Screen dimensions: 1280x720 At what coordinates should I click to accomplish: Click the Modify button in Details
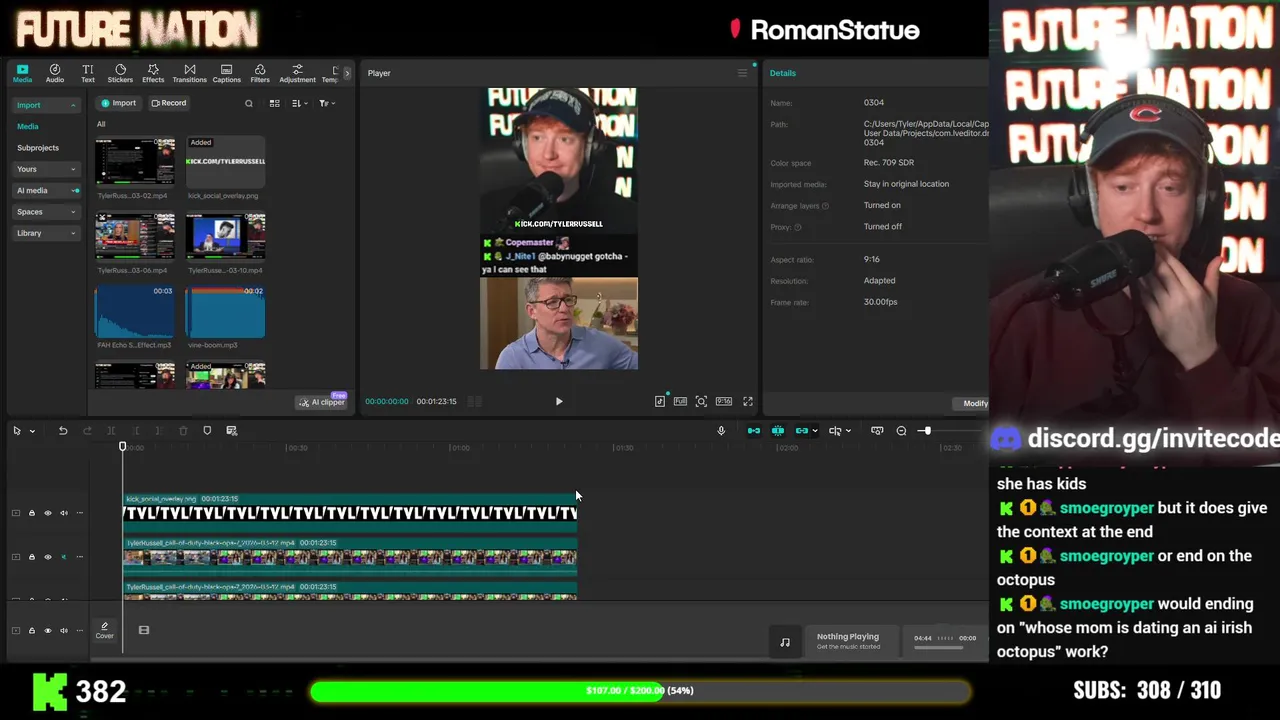[x=973, y=403]
